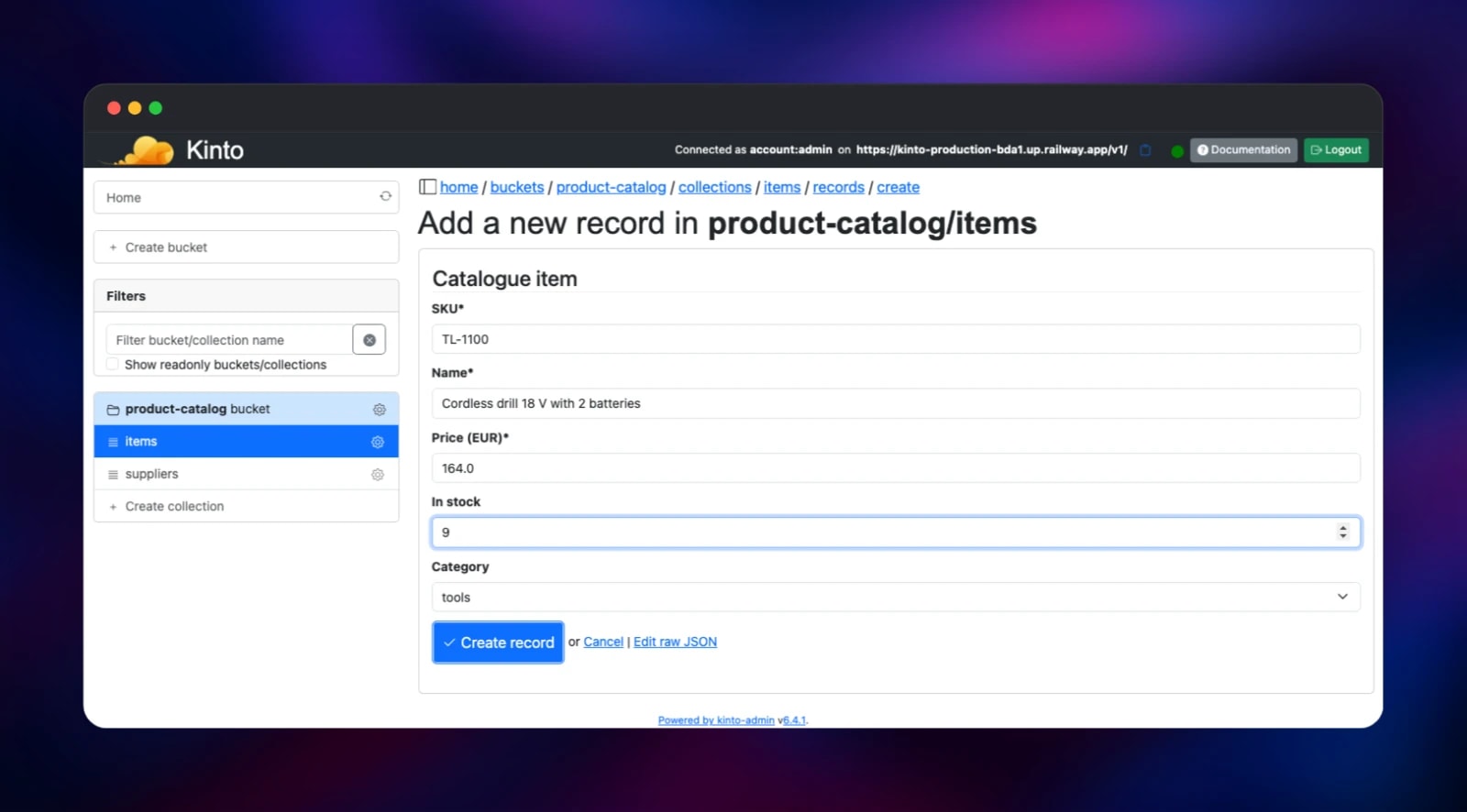The width and height of the screenshot is (1467, 812).
Task: Click the list icon beside suppliers
Action: pos(113,475)
